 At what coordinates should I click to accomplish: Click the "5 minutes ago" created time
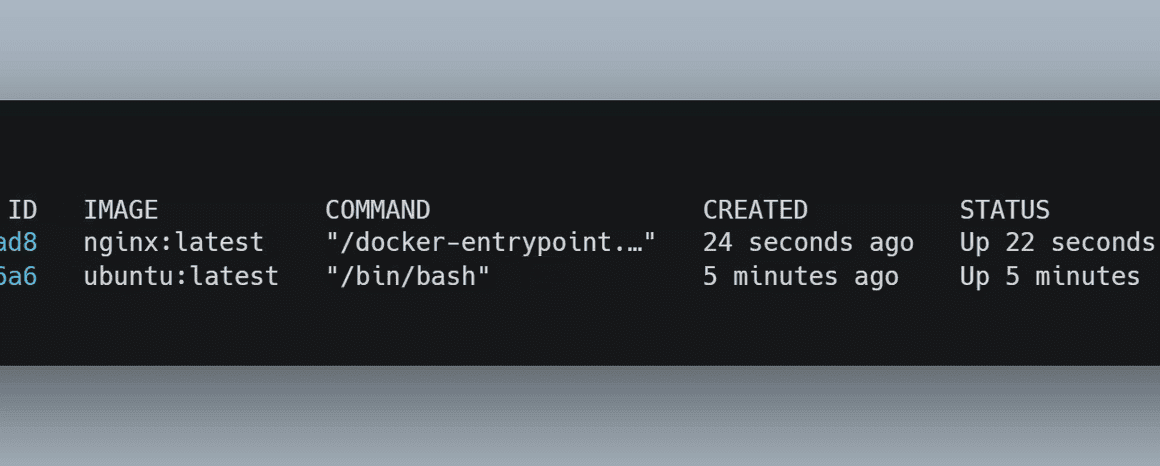(800, 276)
